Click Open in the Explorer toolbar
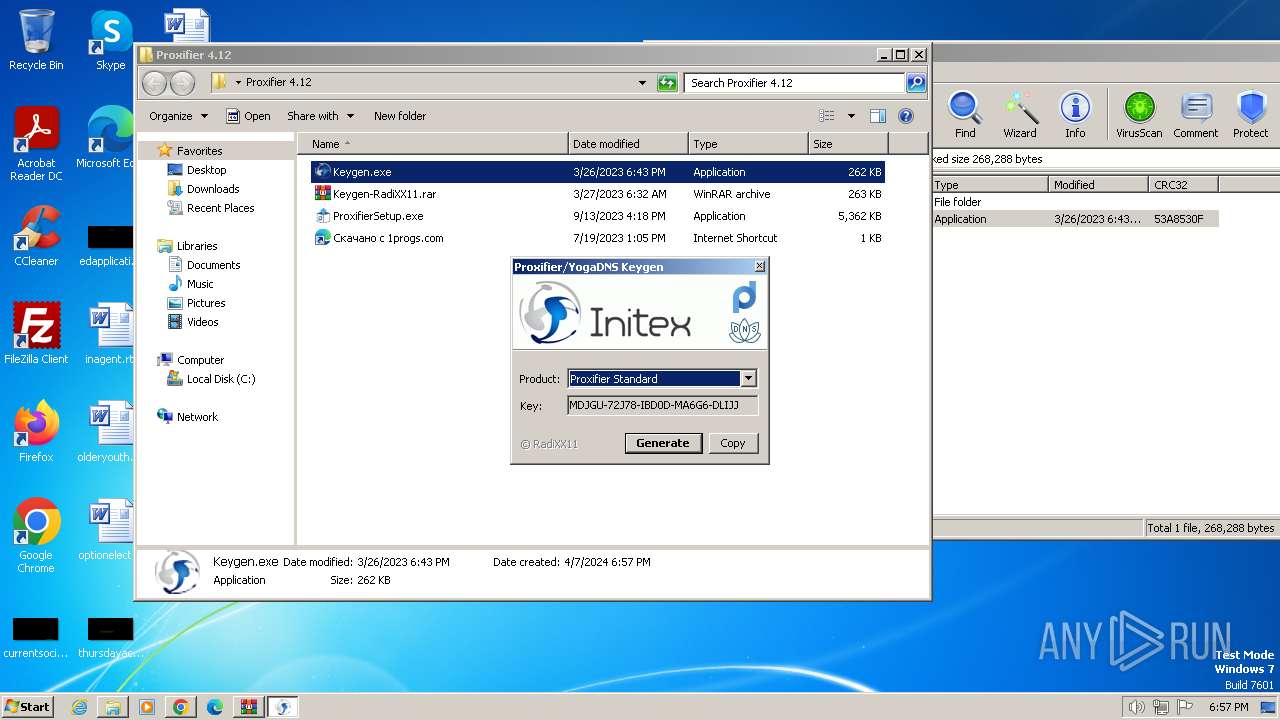This screenshot has height=720, width=1280. 248,116
